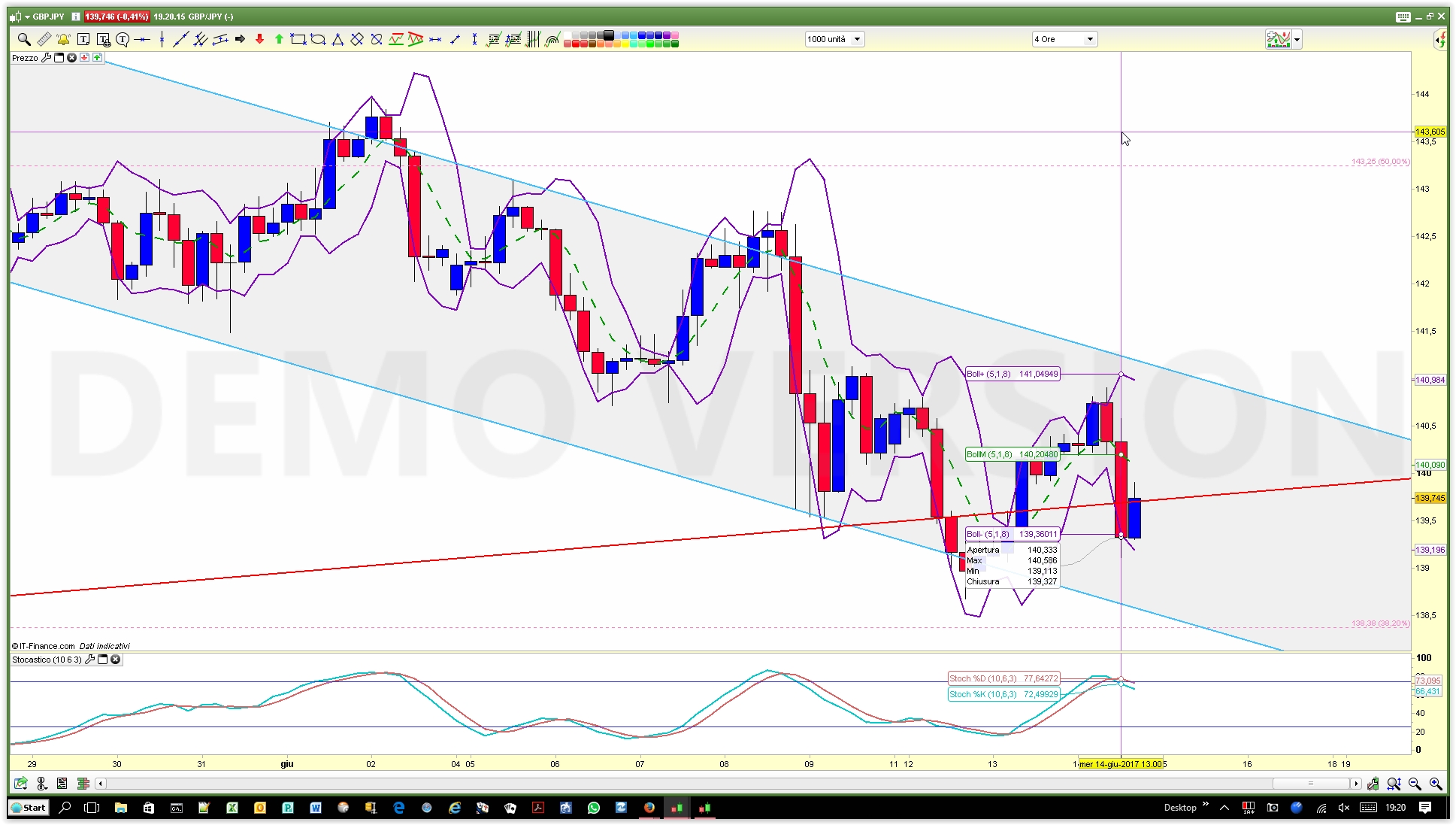Click the Start button on taskbar
Image resolution: width=1456 pixels, height=825 pixels.
[x=28, y=808]
